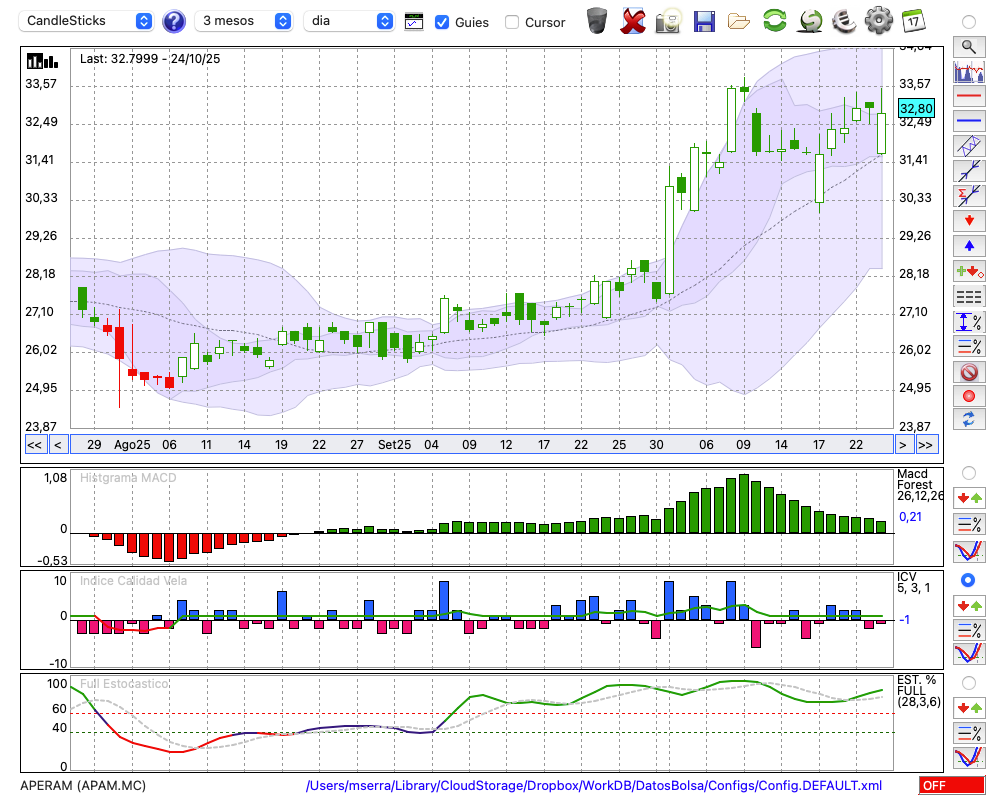Click the trash can icon in toolbar
Image resolution: width=1000 pixels, height=800 pixels.
tap(597, 20)
